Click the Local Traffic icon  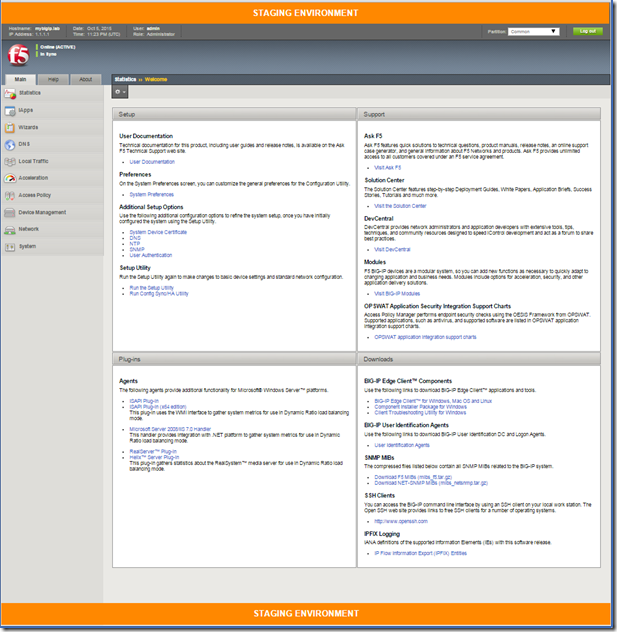click(10, 161)
